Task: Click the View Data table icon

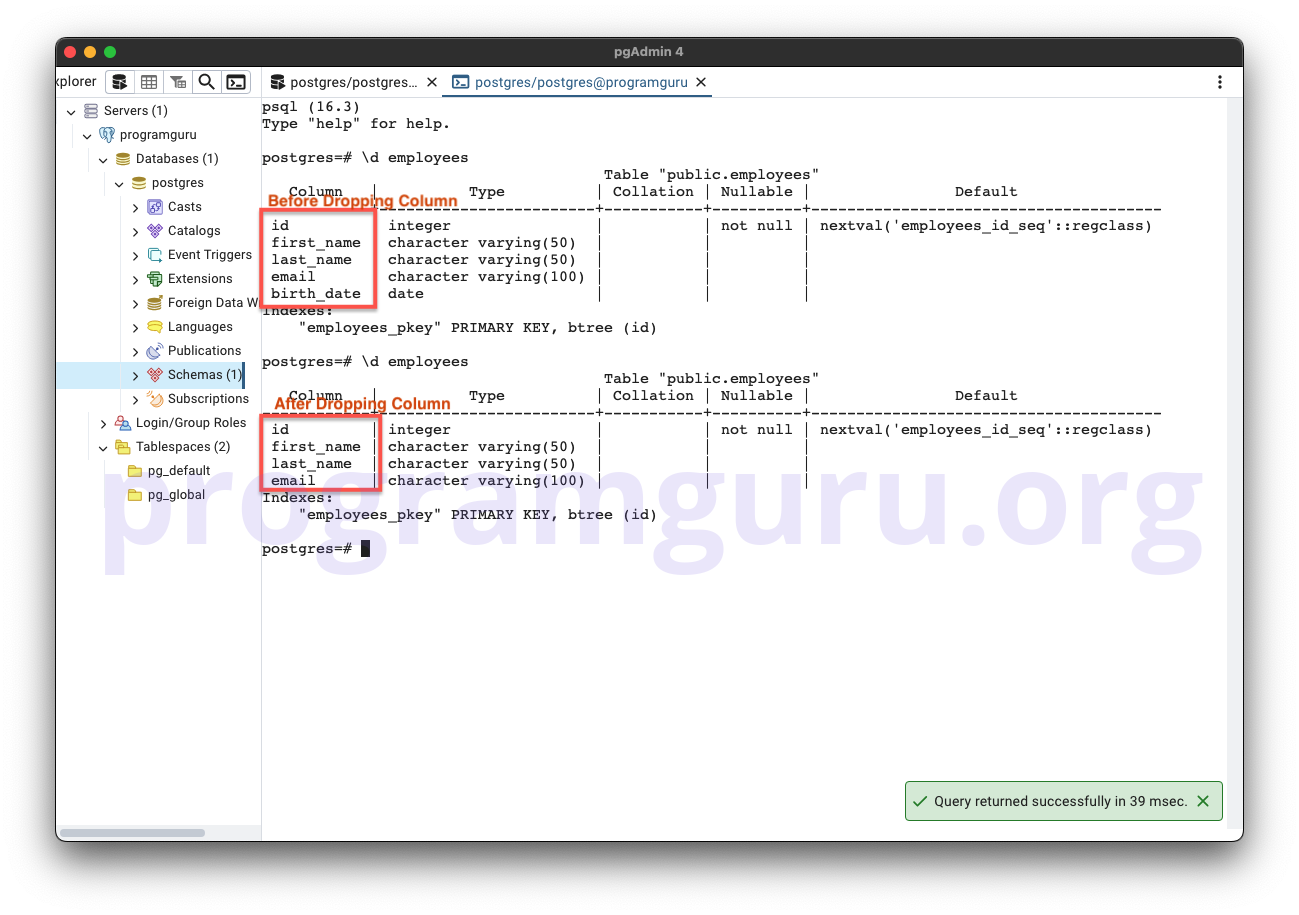Action: click(148, 82)
